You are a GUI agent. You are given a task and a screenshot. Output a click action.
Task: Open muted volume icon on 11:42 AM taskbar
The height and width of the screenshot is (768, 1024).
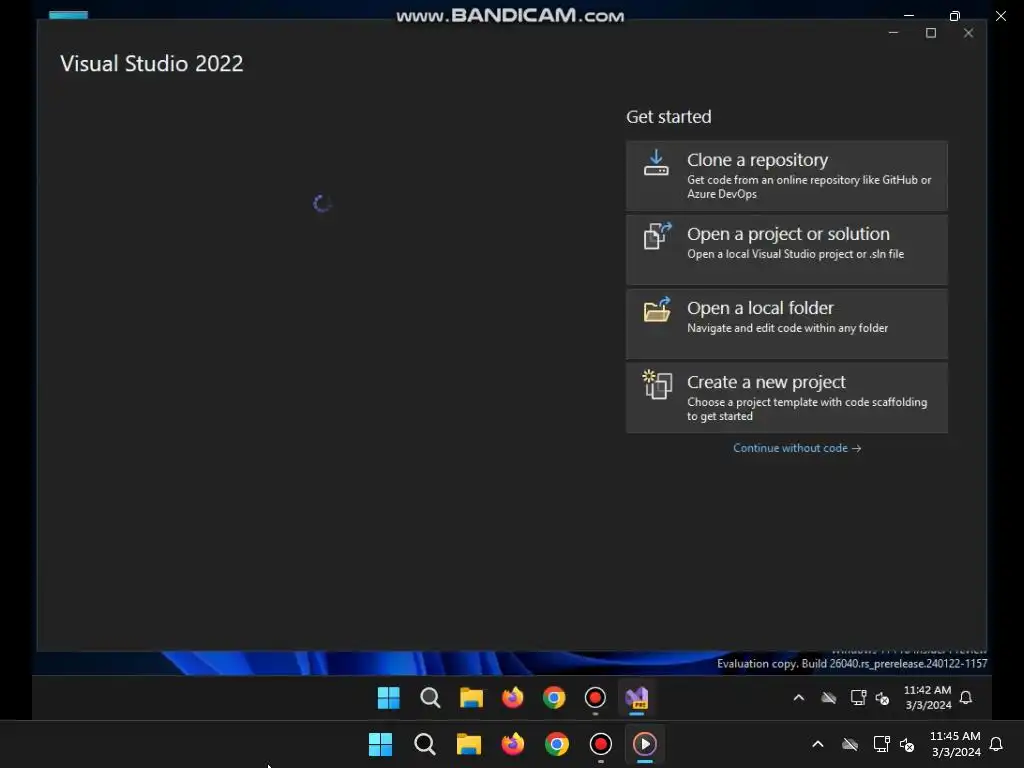tap(882, 698)
